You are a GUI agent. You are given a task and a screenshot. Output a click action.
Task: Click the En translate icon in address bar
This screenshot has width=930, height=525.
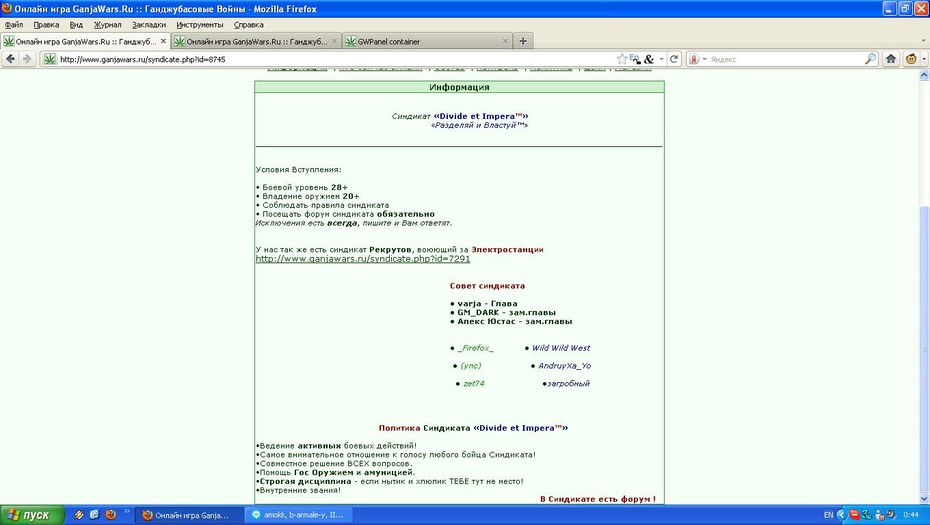[x=635, y=59]
